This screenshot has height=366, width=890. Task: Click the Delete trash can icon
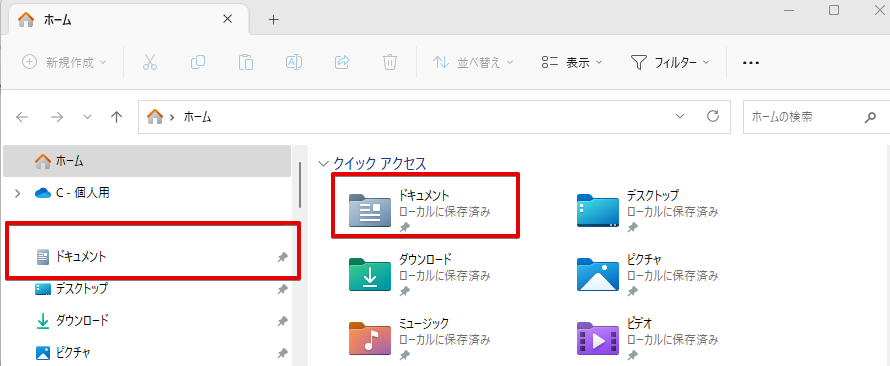click(x=389, y=62)
